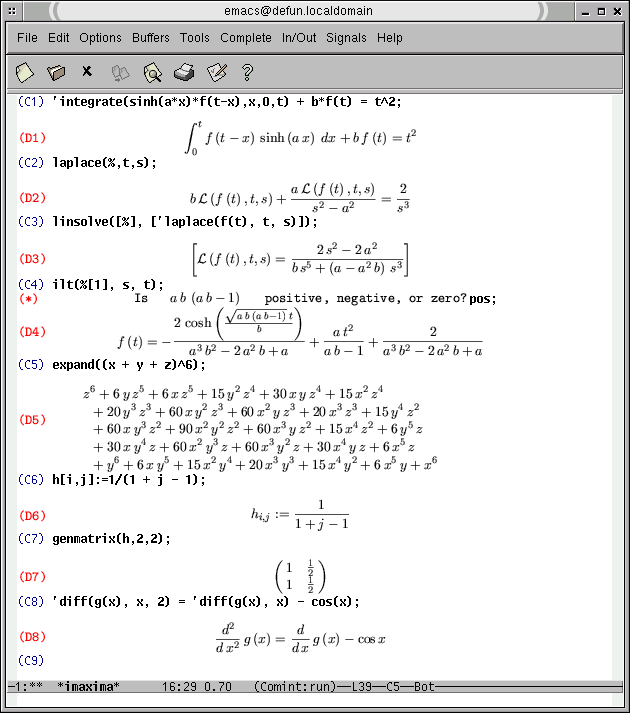Open the Help menu
Viewport: 630px width, 713px height.
pyautogui.click(x=390, y=38)
